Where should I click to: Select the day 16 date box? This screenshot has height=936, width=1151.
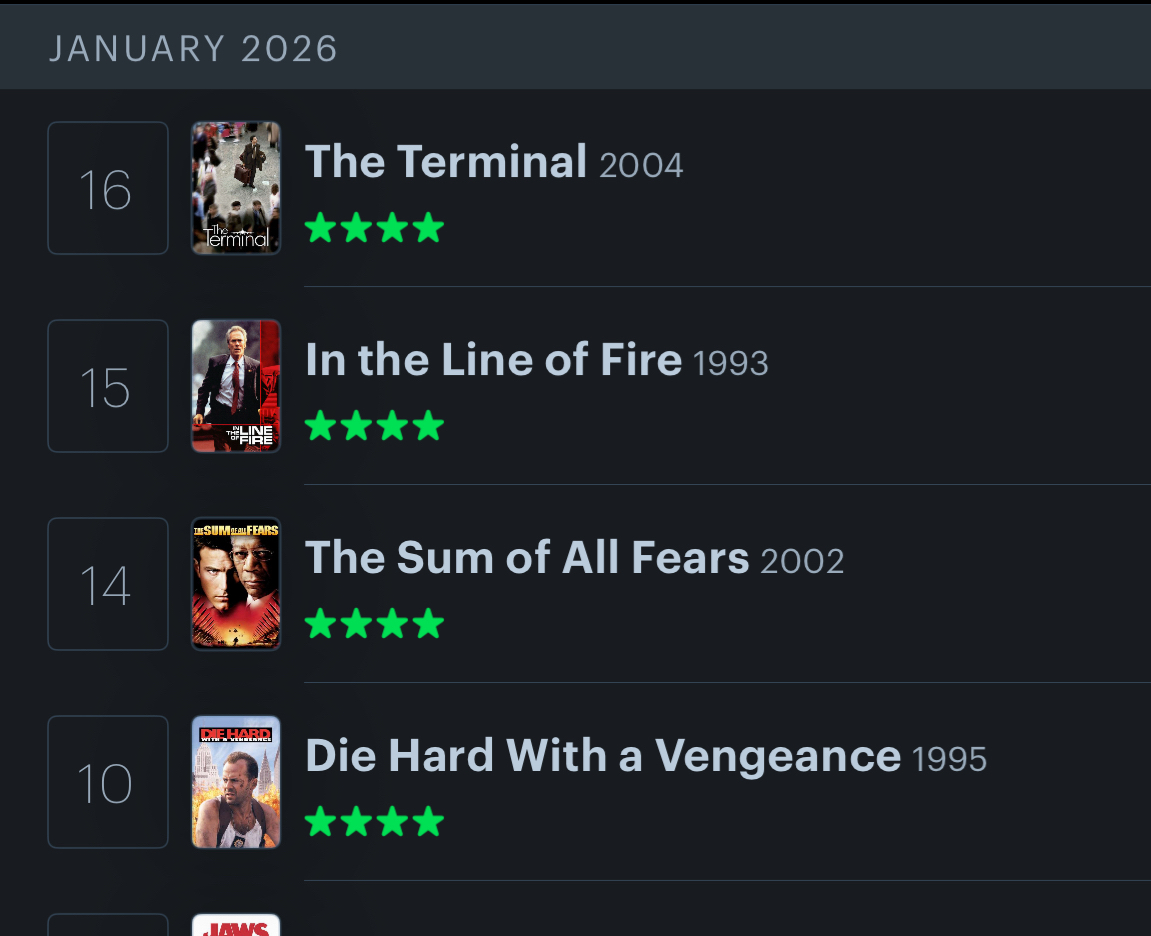(108, 188)
